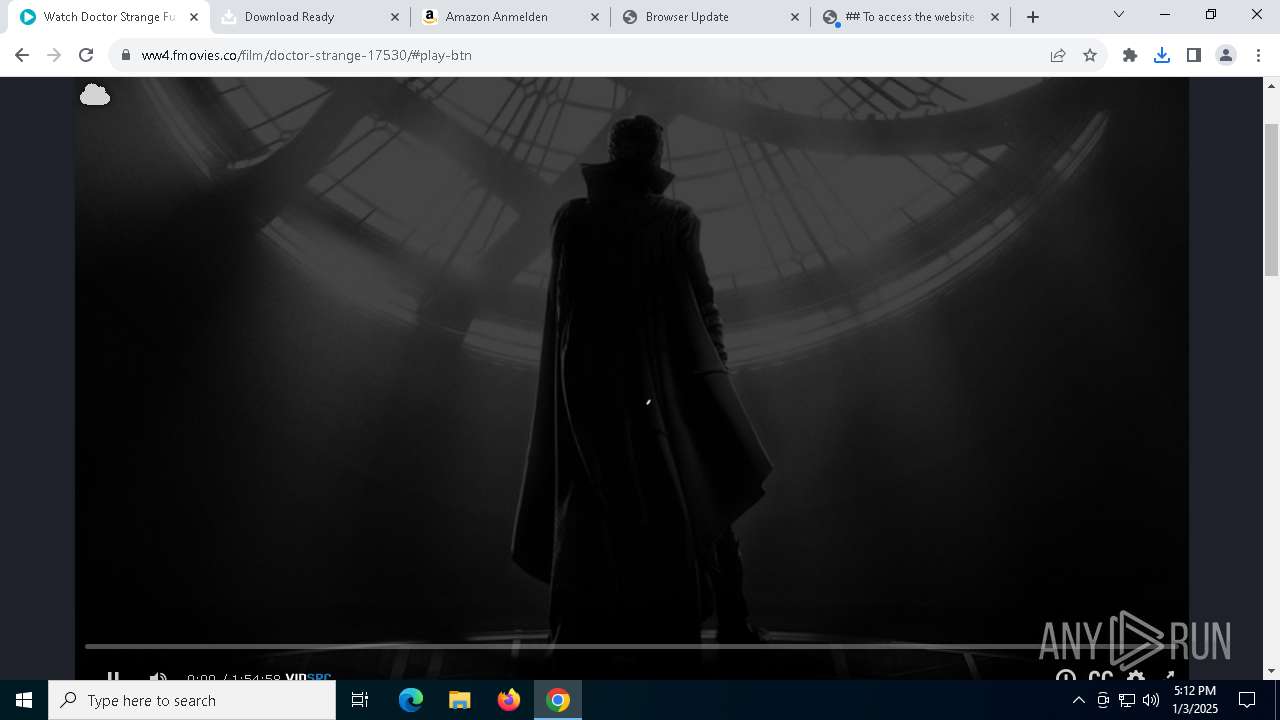Viewport: 1280px width, 720px height.
Task: Reload the current page
Action: [x=86, y=55]
